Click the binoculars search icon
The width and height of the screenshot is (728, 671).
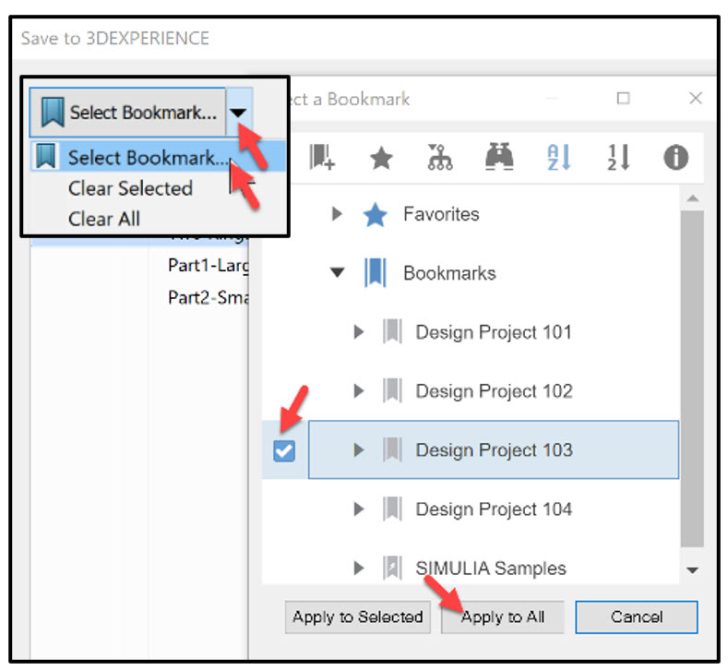click(x=498, y=158)
